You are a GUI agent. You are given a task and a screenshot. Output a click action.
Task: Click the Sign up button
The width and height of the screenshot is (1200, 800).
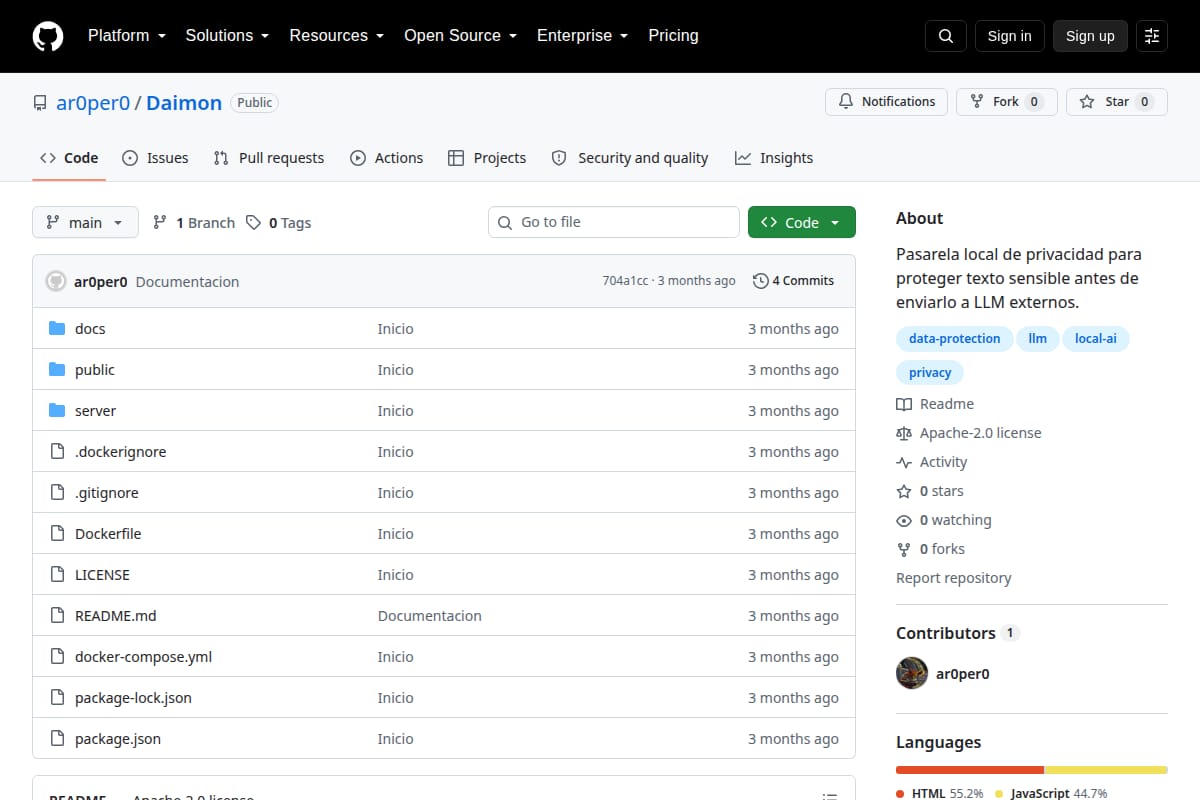coord(1090,36)
